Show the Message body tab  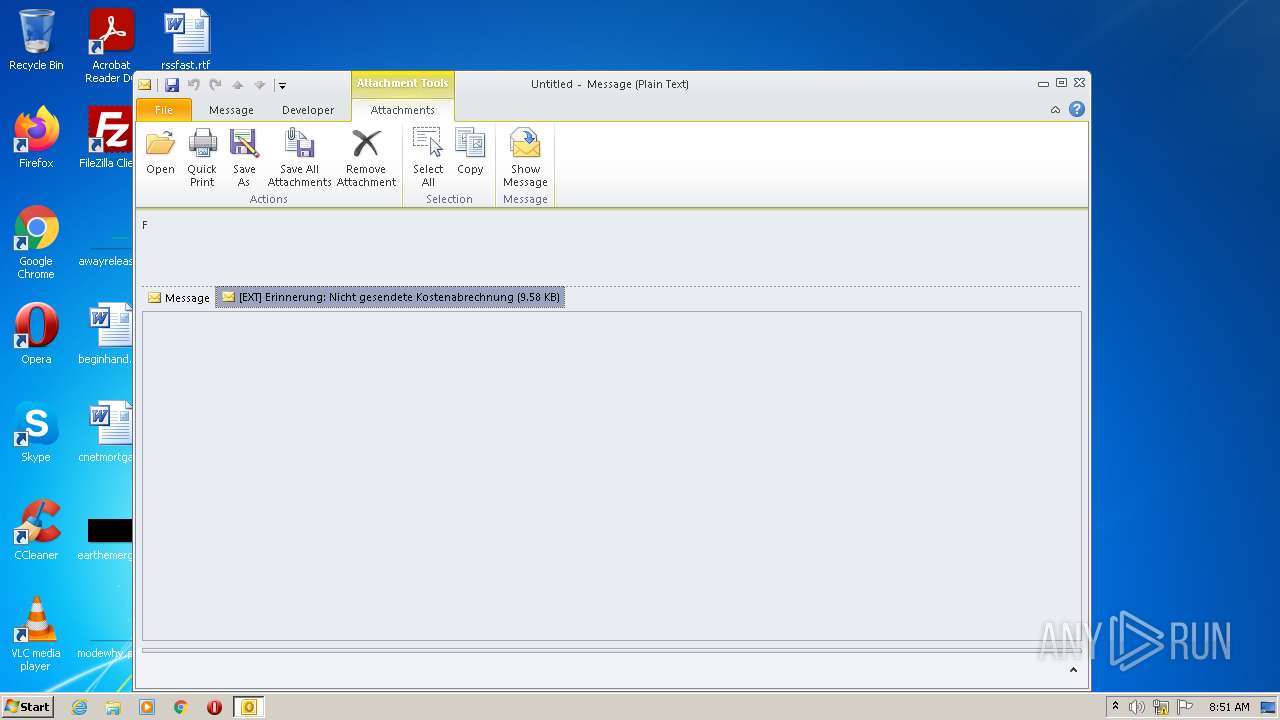179,298
